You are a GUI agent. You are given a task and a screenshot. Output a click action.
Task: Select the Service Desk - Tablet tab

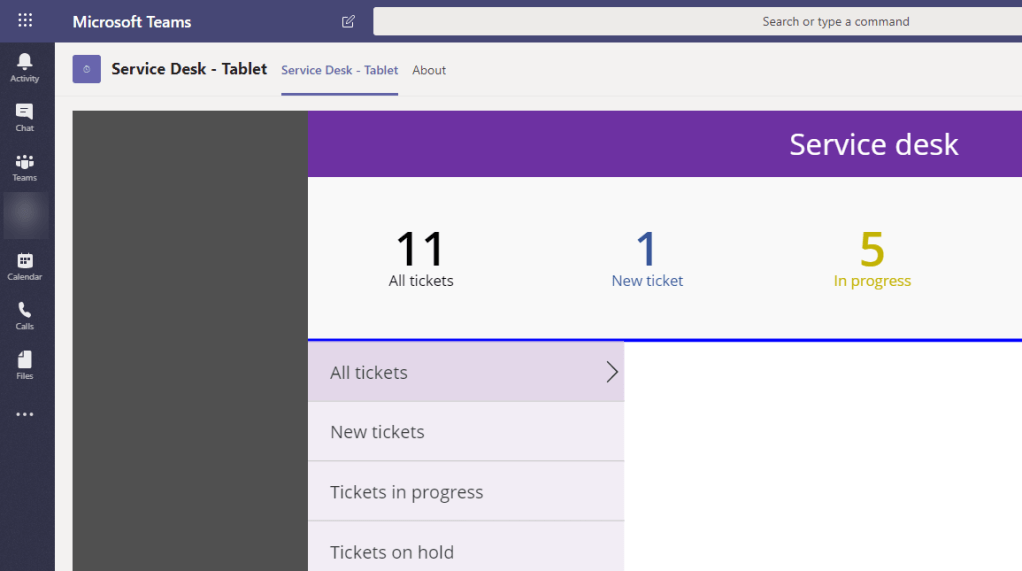(339, 70)
